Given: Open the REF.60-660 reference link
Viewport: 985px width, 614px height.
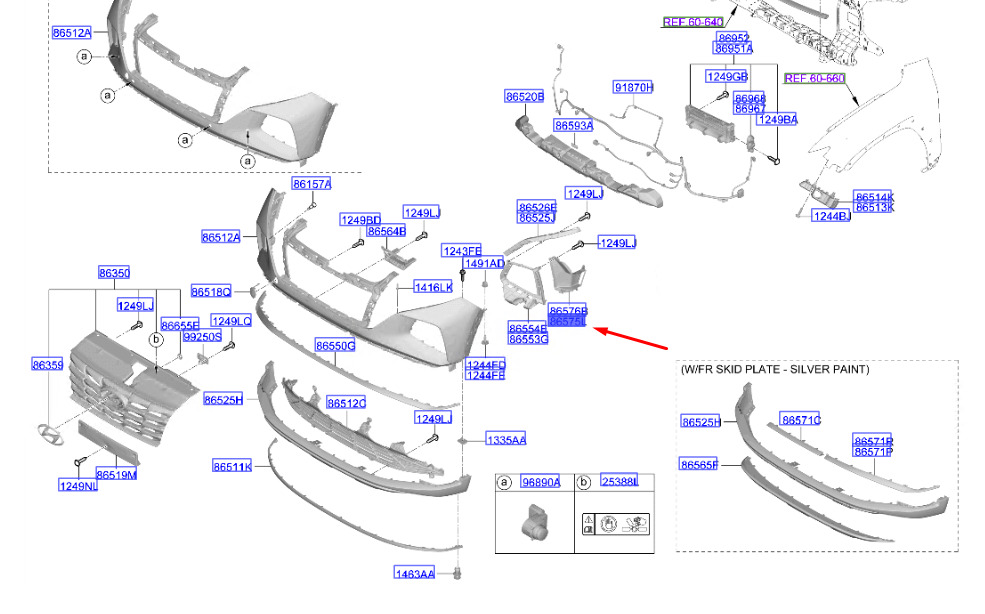Looking at the screenshot, I should (814, 78).
